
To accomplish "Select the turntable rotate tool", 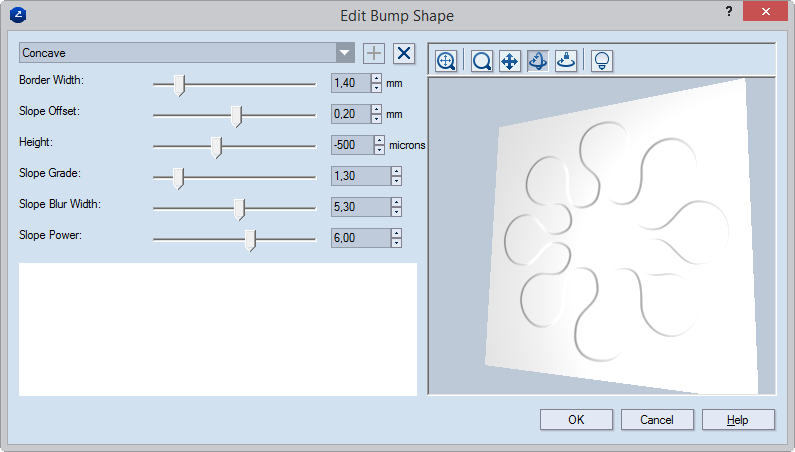I will 566,61.
